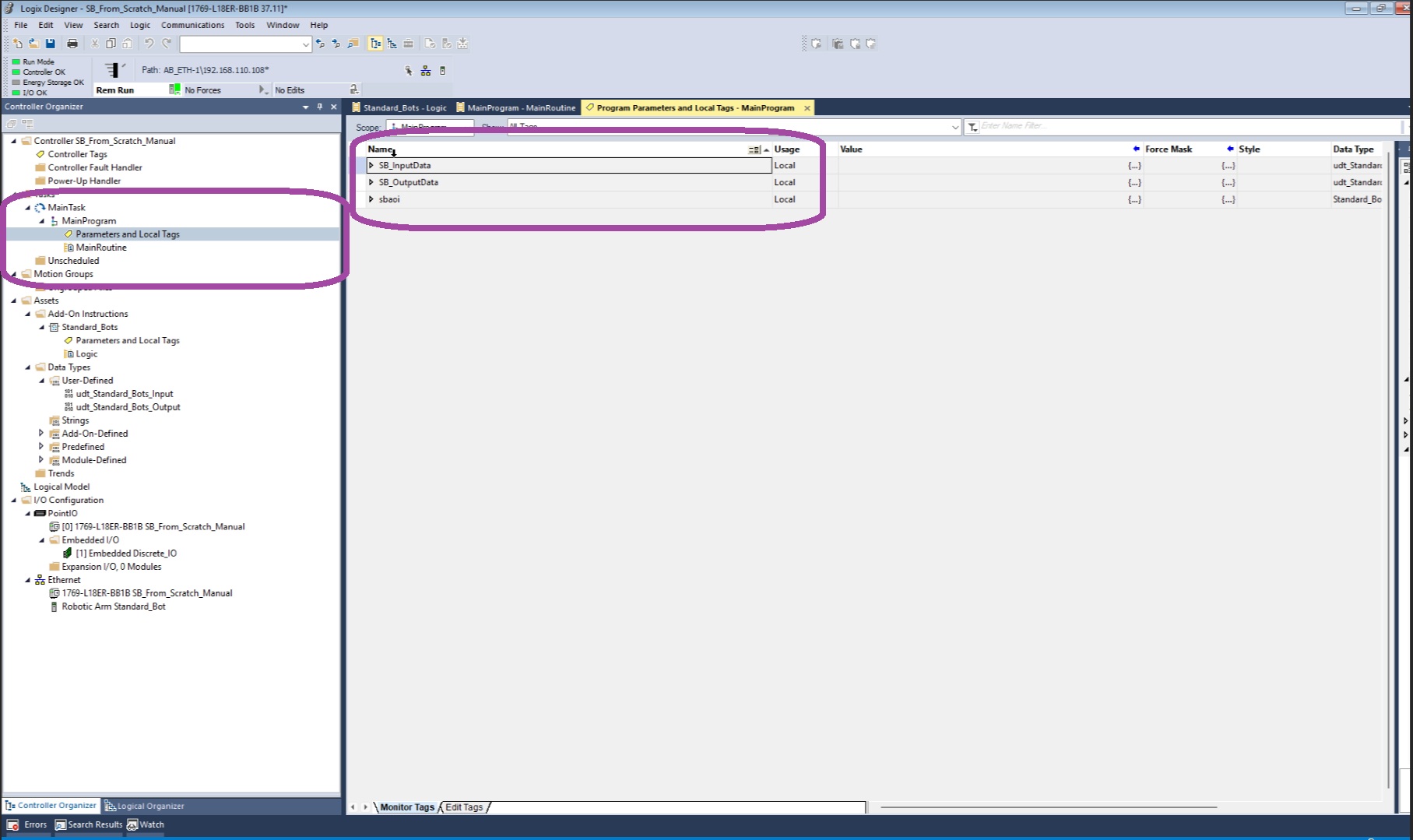This screenshot has height=840, width=1413.
Task: Open the Show tags filter dropdown
Action: point(954,127)
